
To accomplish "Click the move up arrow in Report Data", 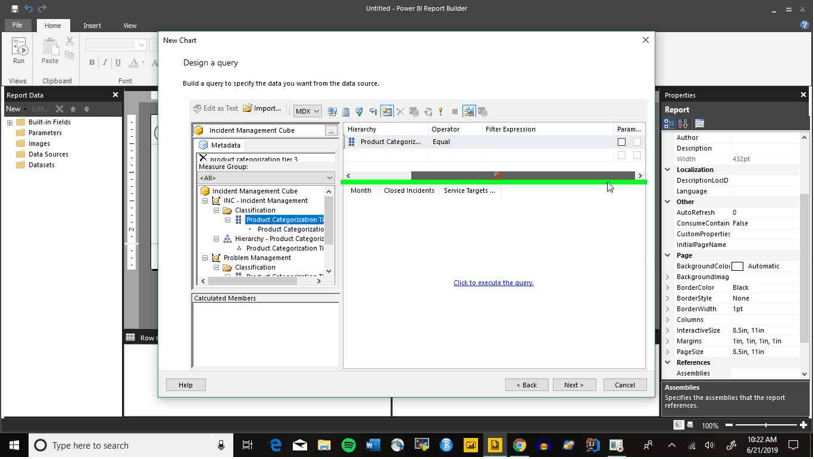I will point(73,109).
